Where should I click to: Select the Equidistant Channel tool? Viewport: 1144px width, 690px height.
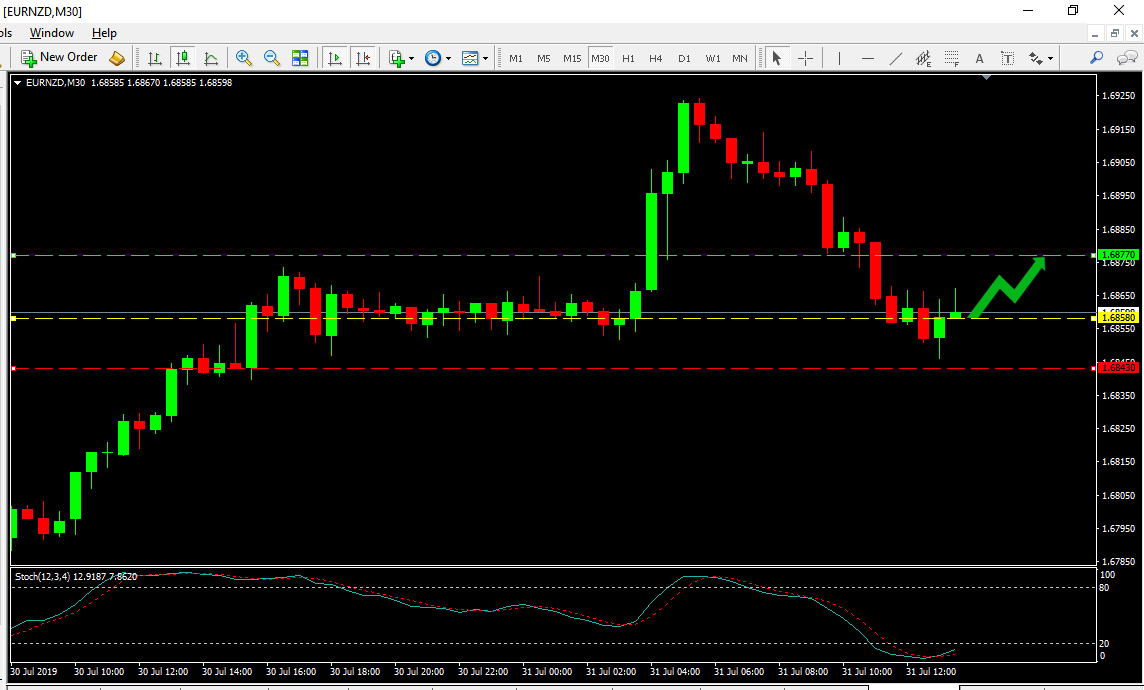(924, 58)
